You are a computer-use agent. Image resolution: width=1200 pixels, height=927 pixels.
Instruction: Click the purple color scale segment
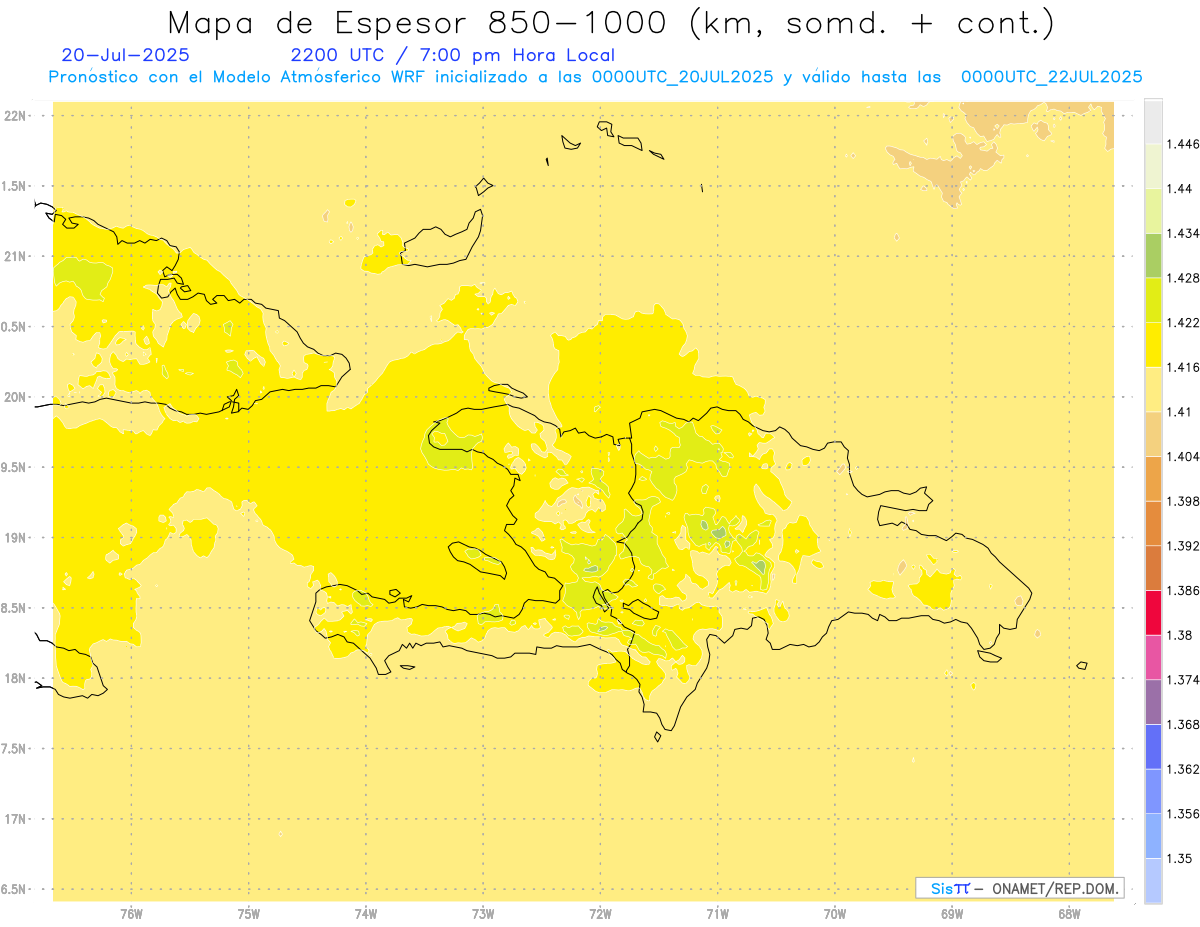point(1153,701)
